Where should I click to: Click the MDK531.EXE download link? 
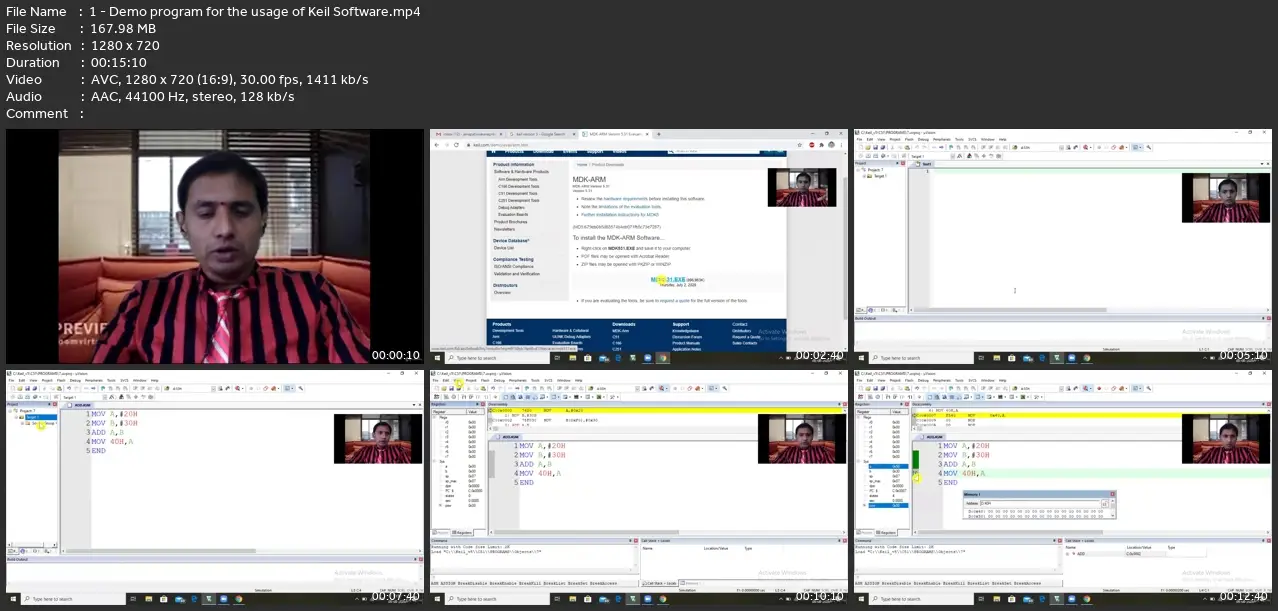[668, 280]
